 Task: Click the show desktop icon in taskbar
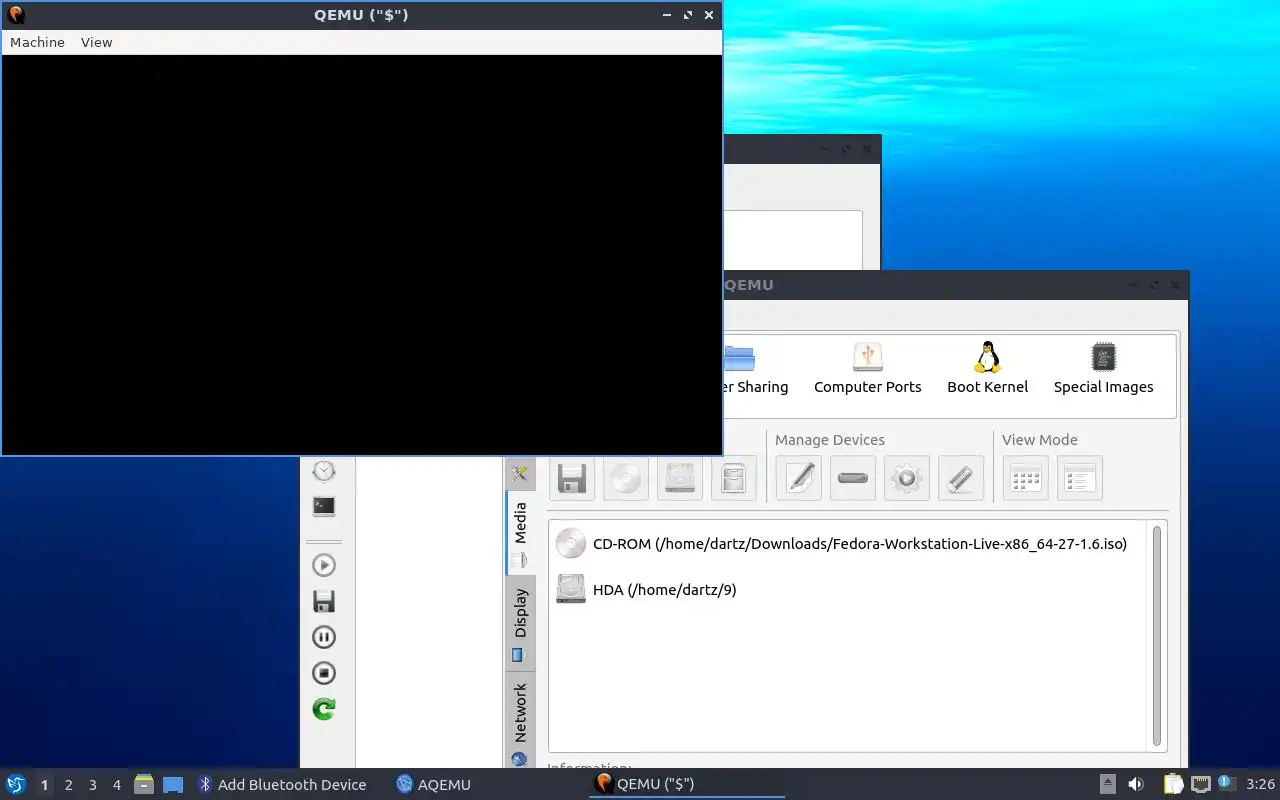coord(173,784)
